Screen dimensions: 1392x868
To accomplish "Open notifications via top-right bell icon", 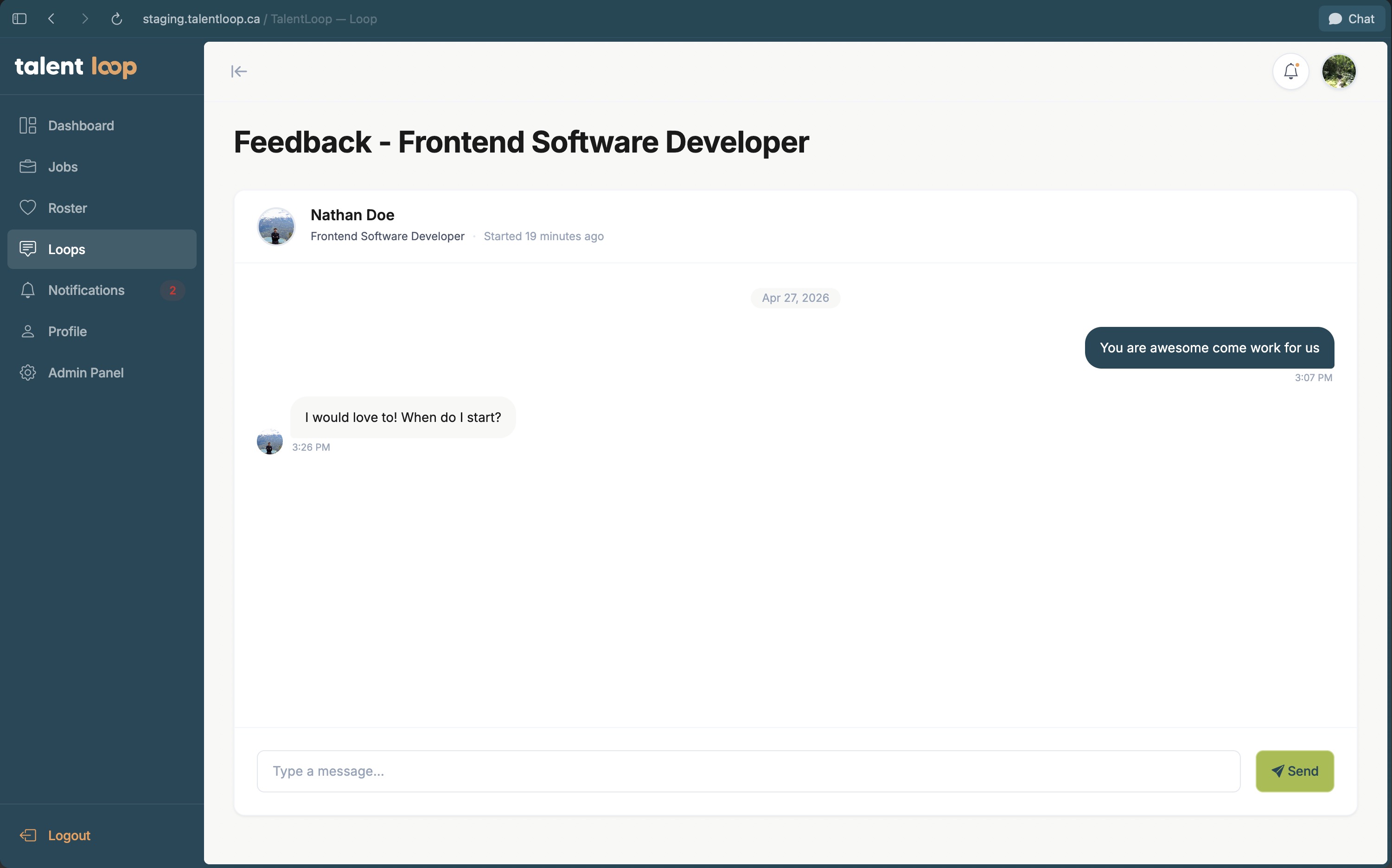I will click(x=1290, y=71).
